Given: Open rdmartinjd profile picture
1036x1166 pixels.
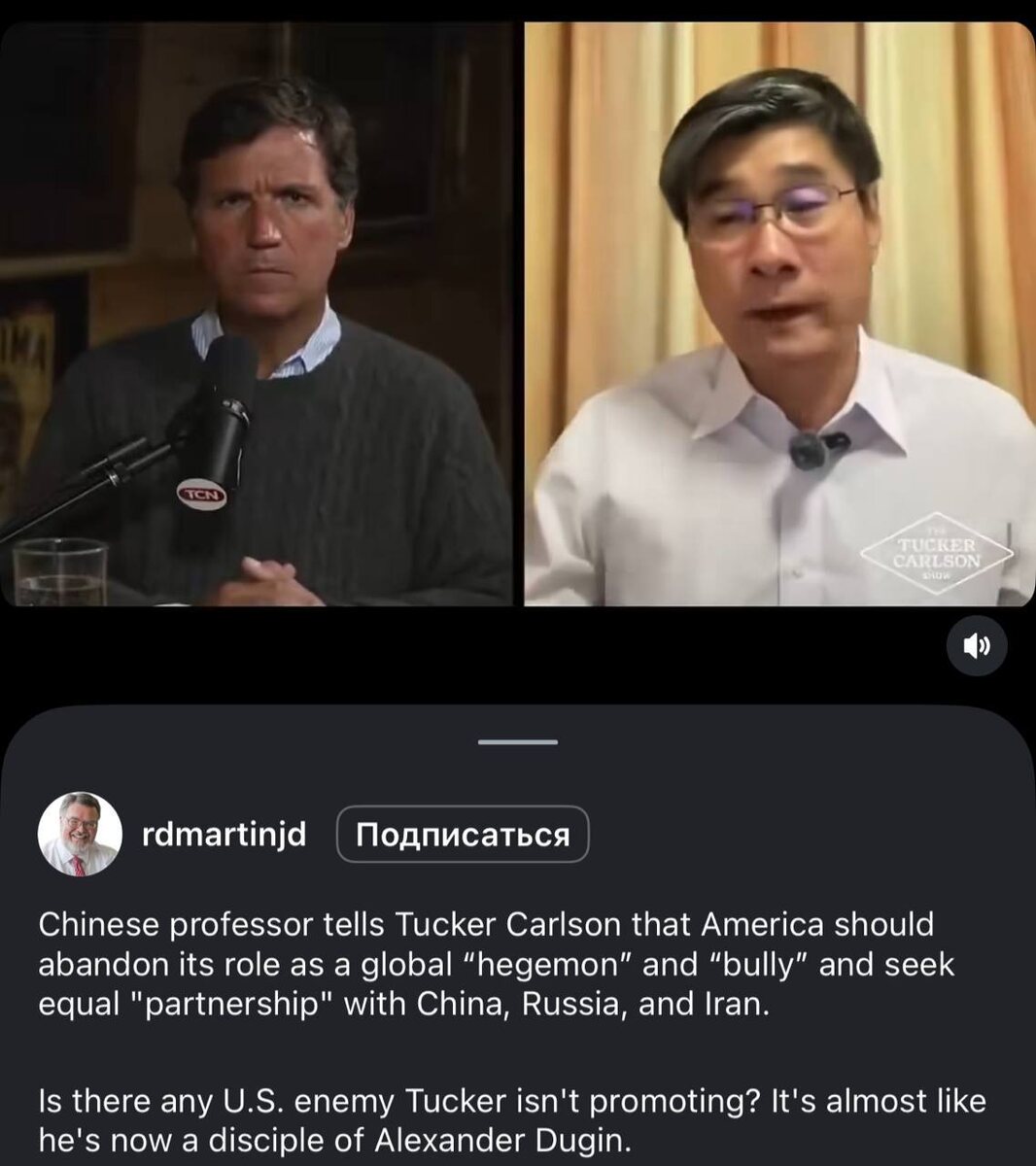Looking at the screenshot, I should point(79,834).
